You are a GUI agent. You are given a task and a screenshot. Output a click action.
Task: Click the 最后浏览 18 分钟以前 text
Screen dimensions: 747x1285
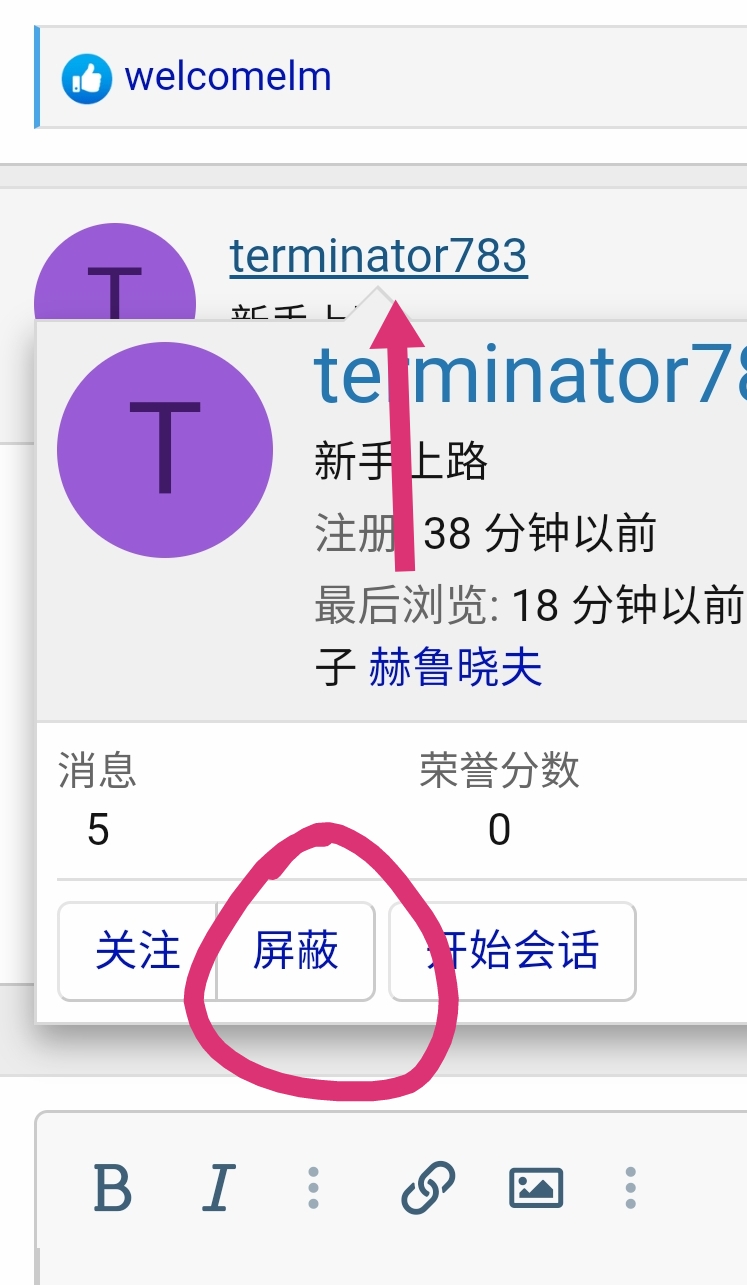point(529,604)
